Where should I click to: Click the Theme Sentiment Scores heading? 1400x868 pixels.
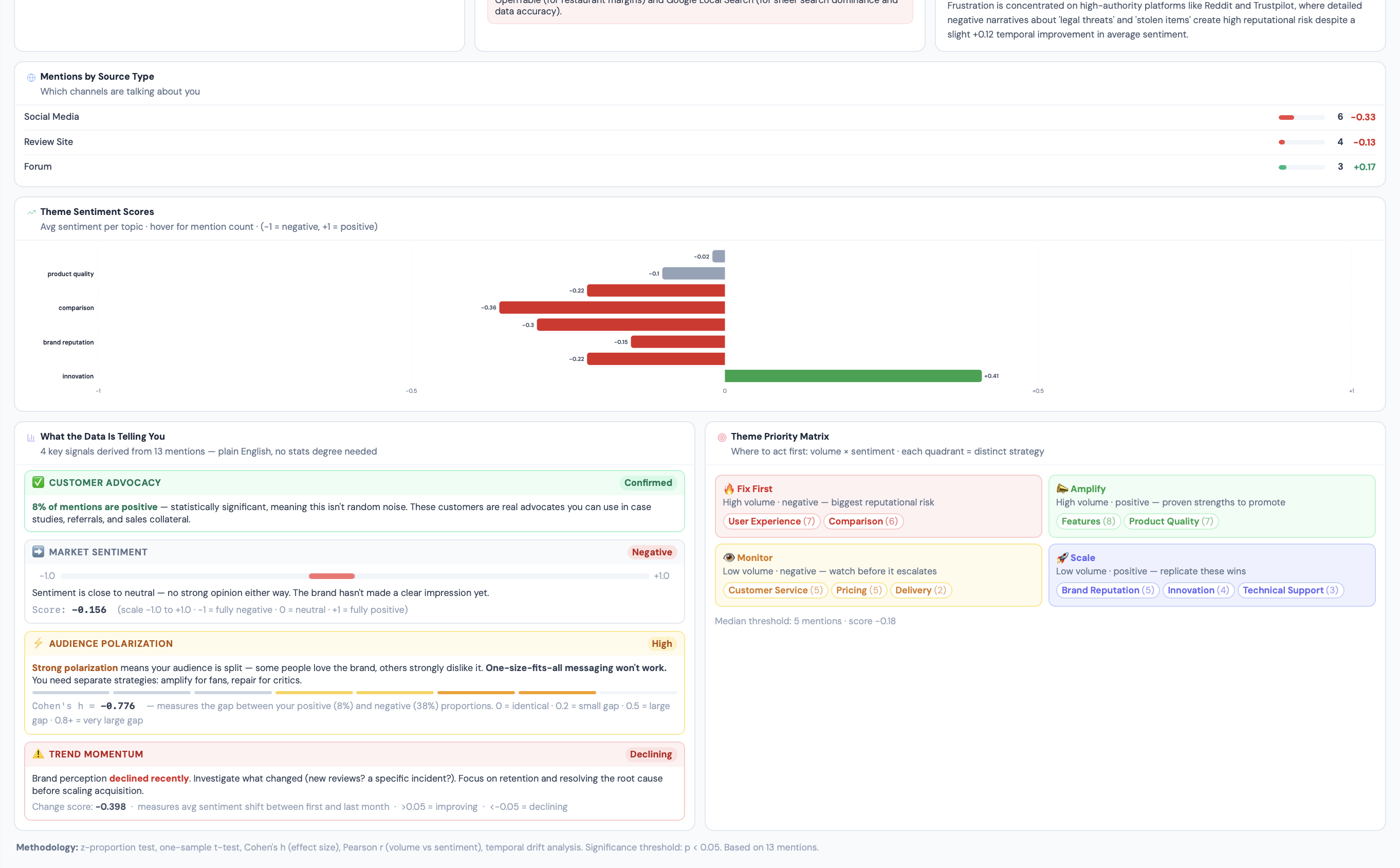[97, 212]
